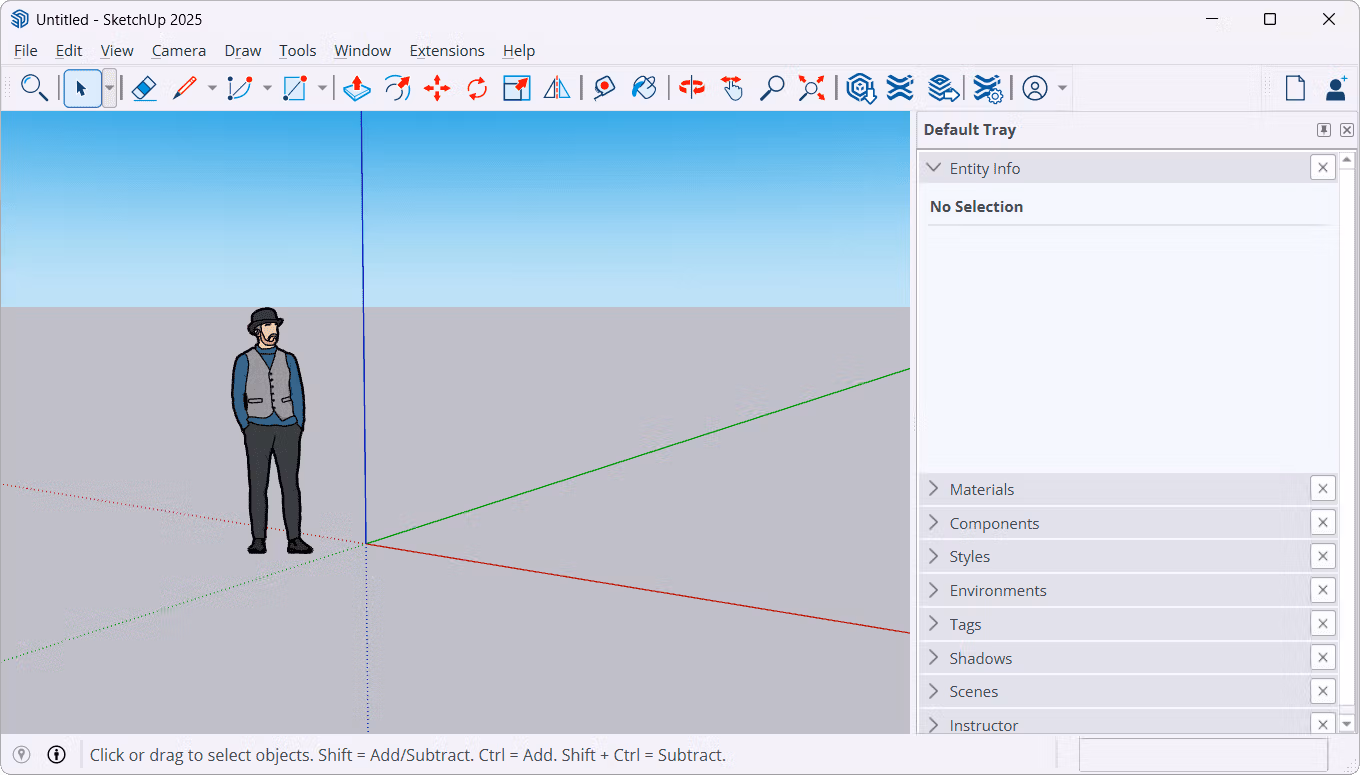Open the Arc tool dropdown arrow
Image resolution: width=1360 pixels, height=775 pixels.
(267, 88)
